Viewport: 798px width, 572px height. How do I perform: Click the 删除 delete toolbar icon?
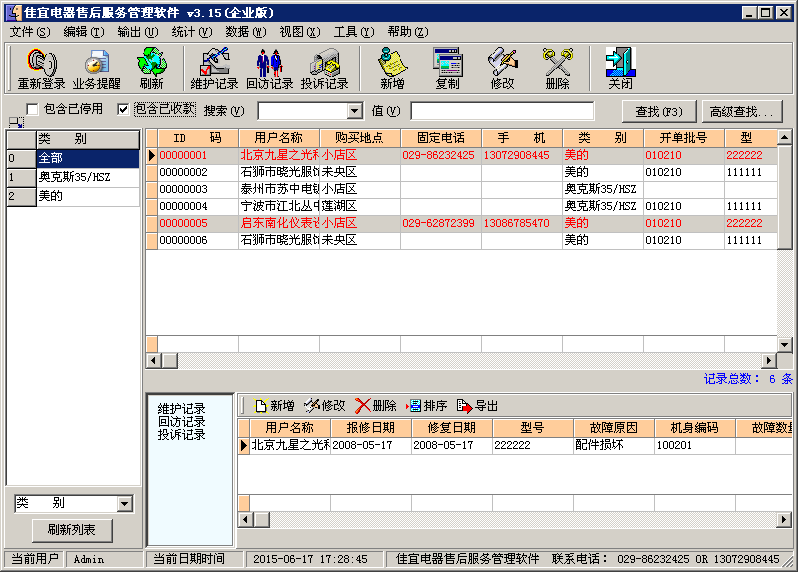point(557,69)
